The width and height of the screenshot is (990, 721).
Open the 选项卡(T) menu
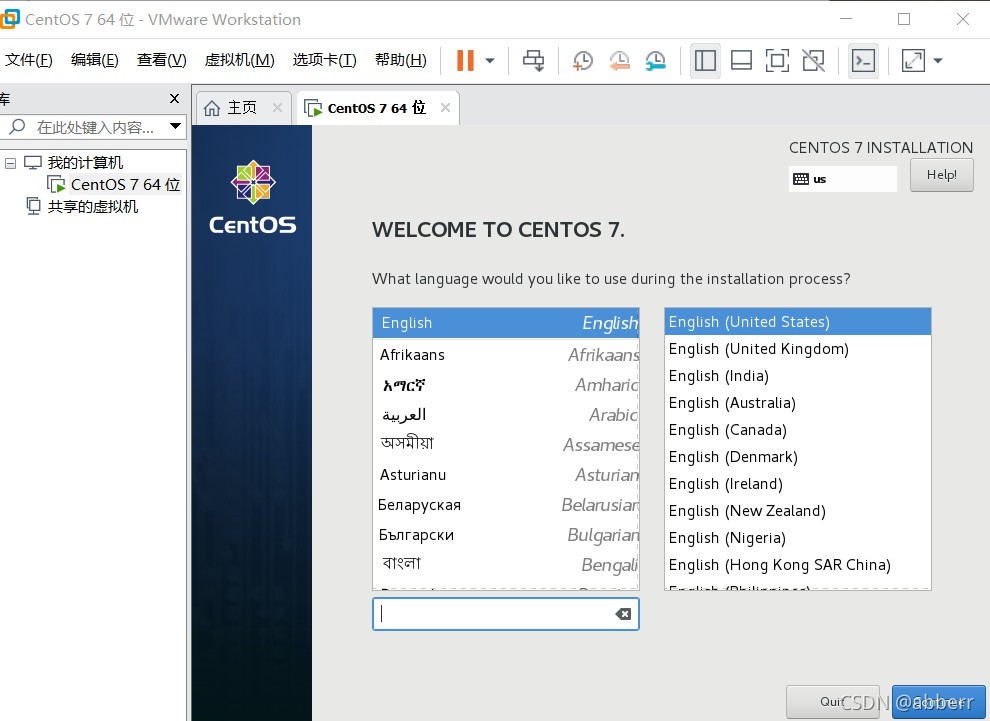click(325, 60)
